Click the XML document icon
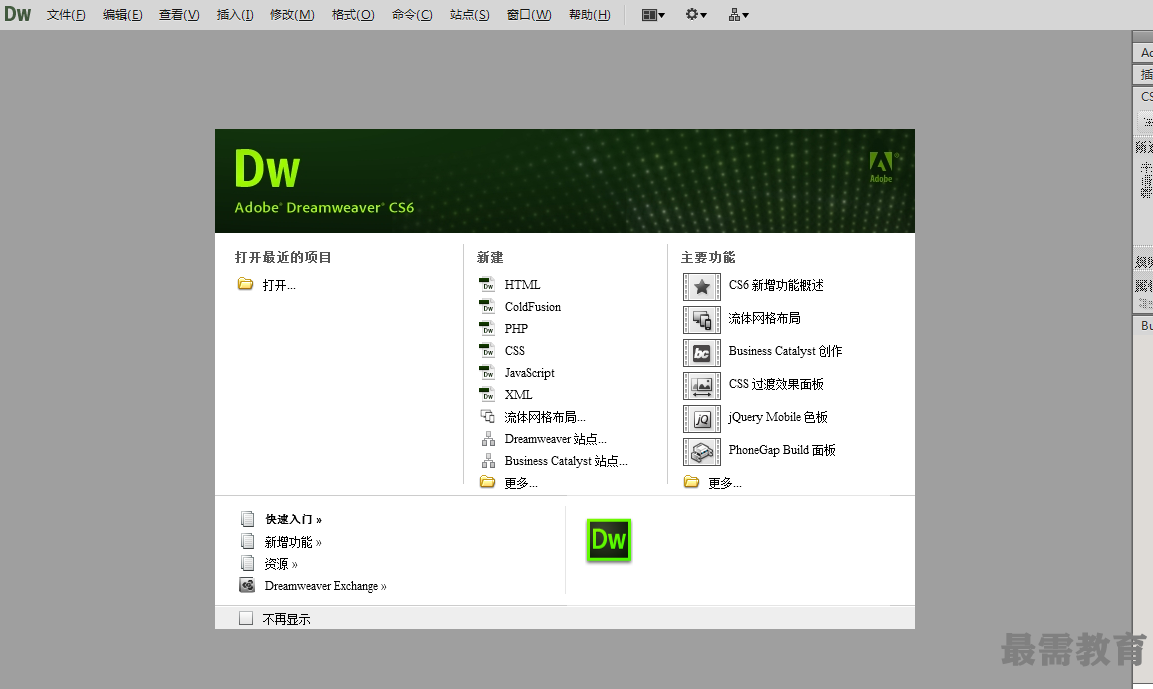Screen dimensions: 1153x689 click(x=487, y=395)
